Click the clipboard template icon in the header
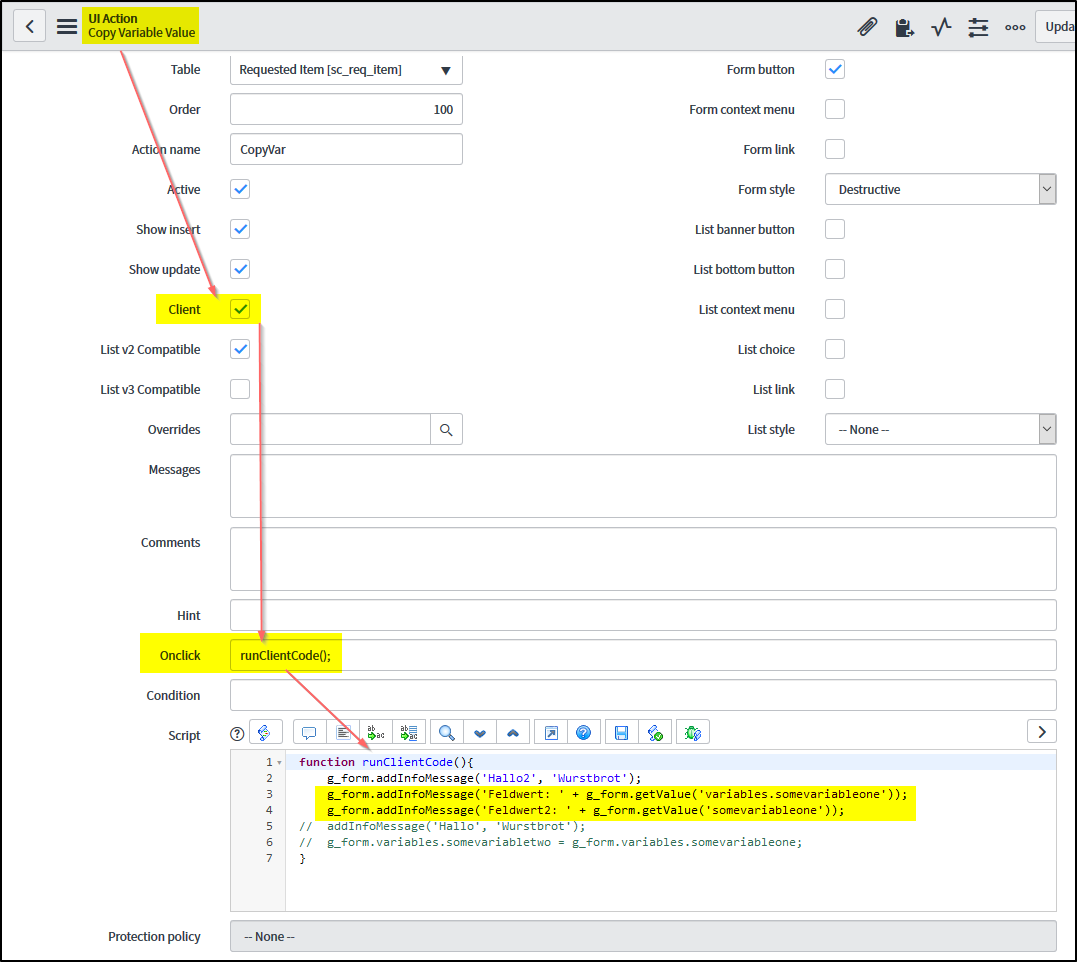This screenshot has height=962, width=1077. click(905, 27)
